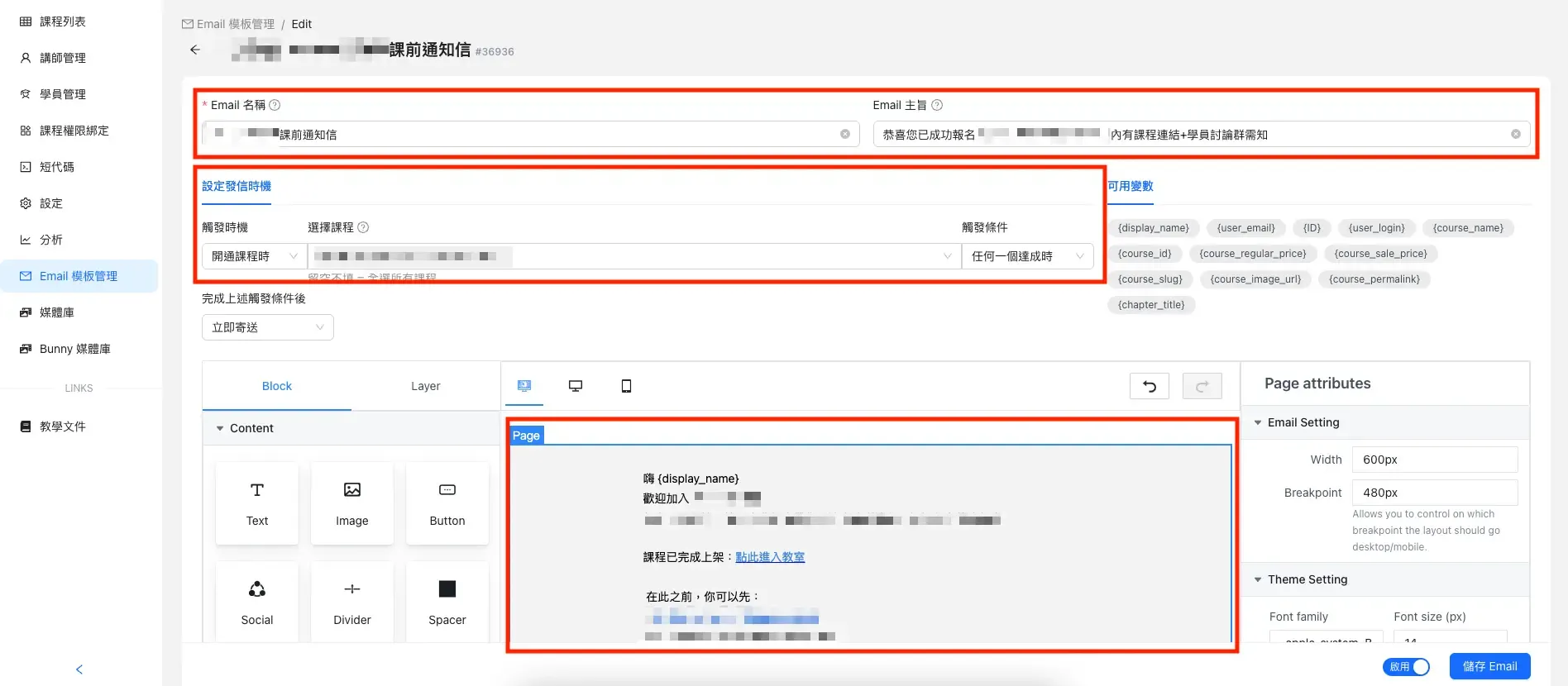This screenshot has width=1568, height=686.
Task: Click into the Email 名稱 input field
Action: (x=530, y=134)
